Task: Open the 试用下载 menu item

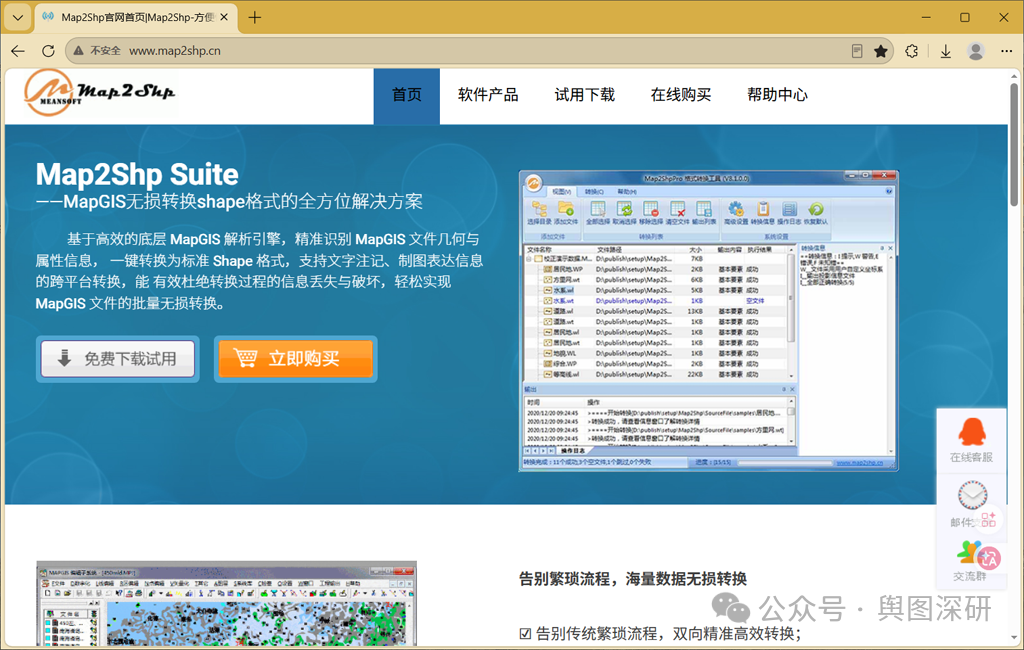Action: click(584, 95)
